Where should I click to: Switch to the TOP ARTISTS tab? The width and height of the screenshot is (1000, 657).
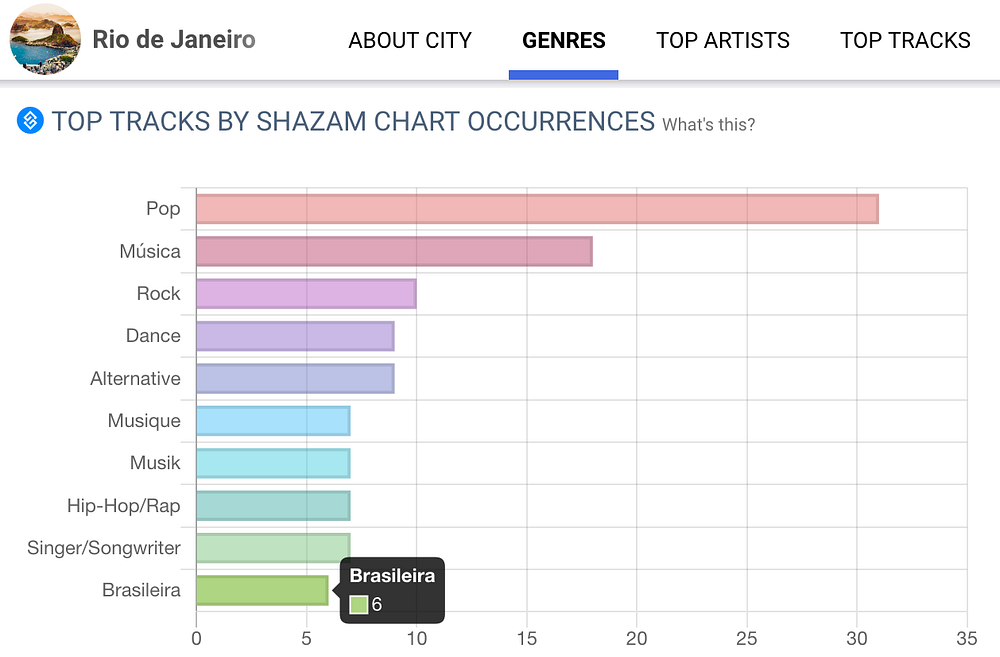click(723, 41)
